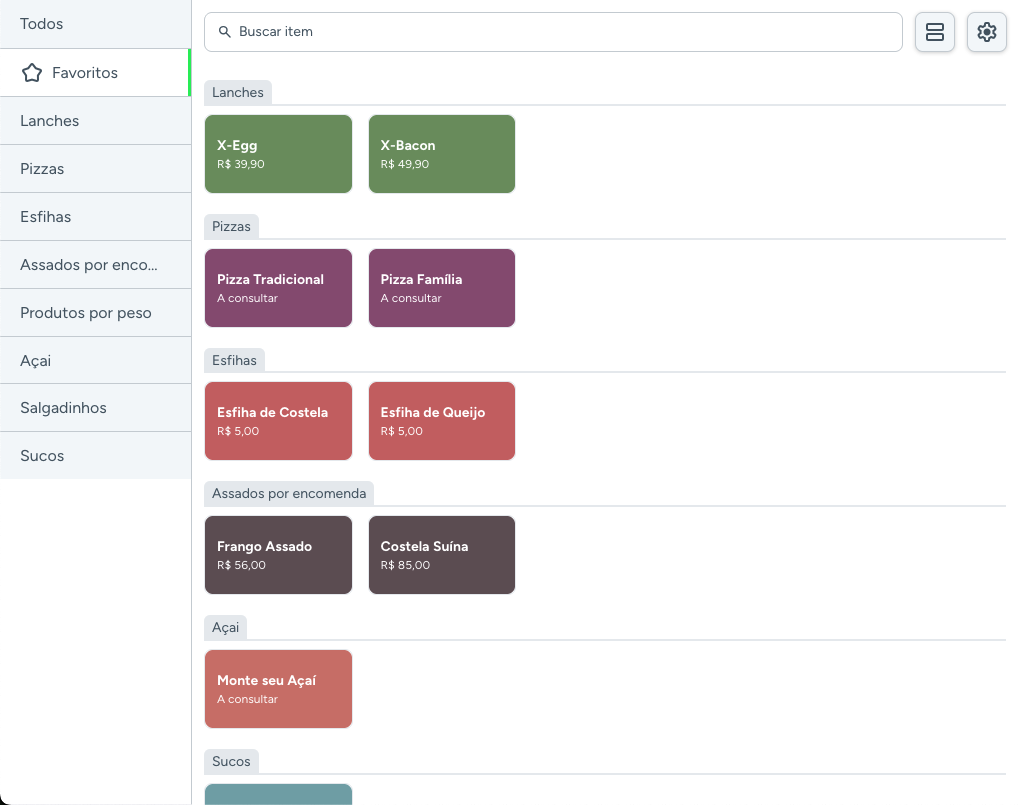
Task: Open the settings gear icon
Action: tap(986, 32)
